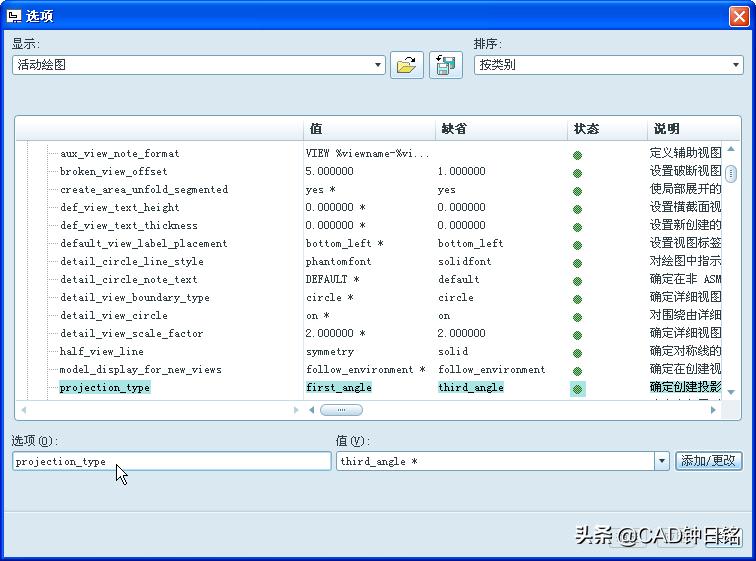Click the dialog title bar app icon
The image size is (756, 561).
pyautogui.click(x=14, y=16)
